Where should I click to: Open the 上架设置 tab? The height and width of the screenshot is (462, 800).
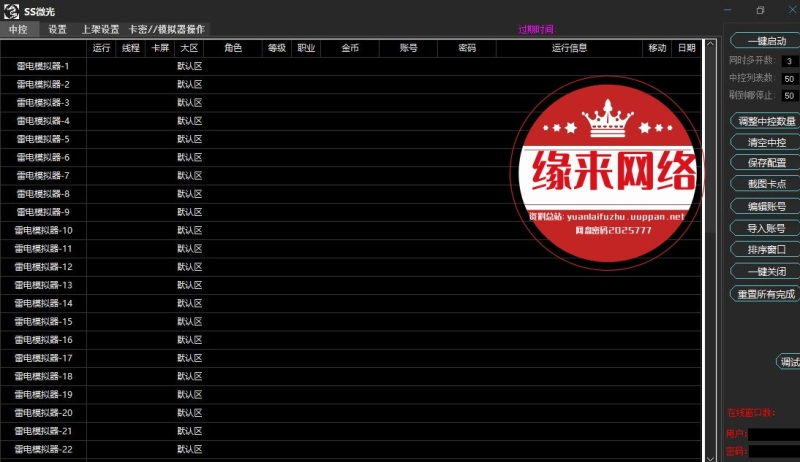click(x=101, y=30)
